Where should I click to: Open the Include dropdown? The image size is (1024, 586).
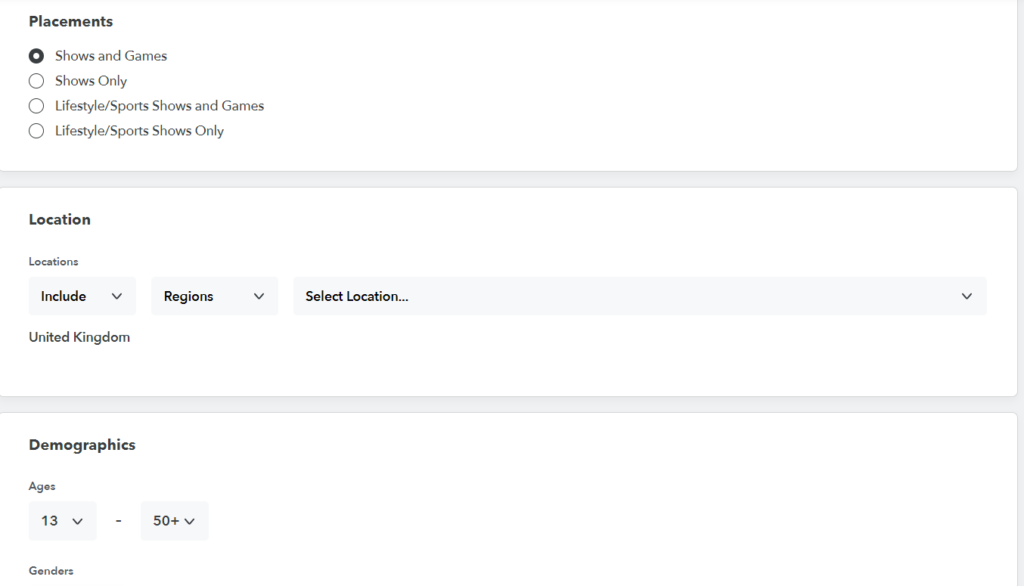81,296
